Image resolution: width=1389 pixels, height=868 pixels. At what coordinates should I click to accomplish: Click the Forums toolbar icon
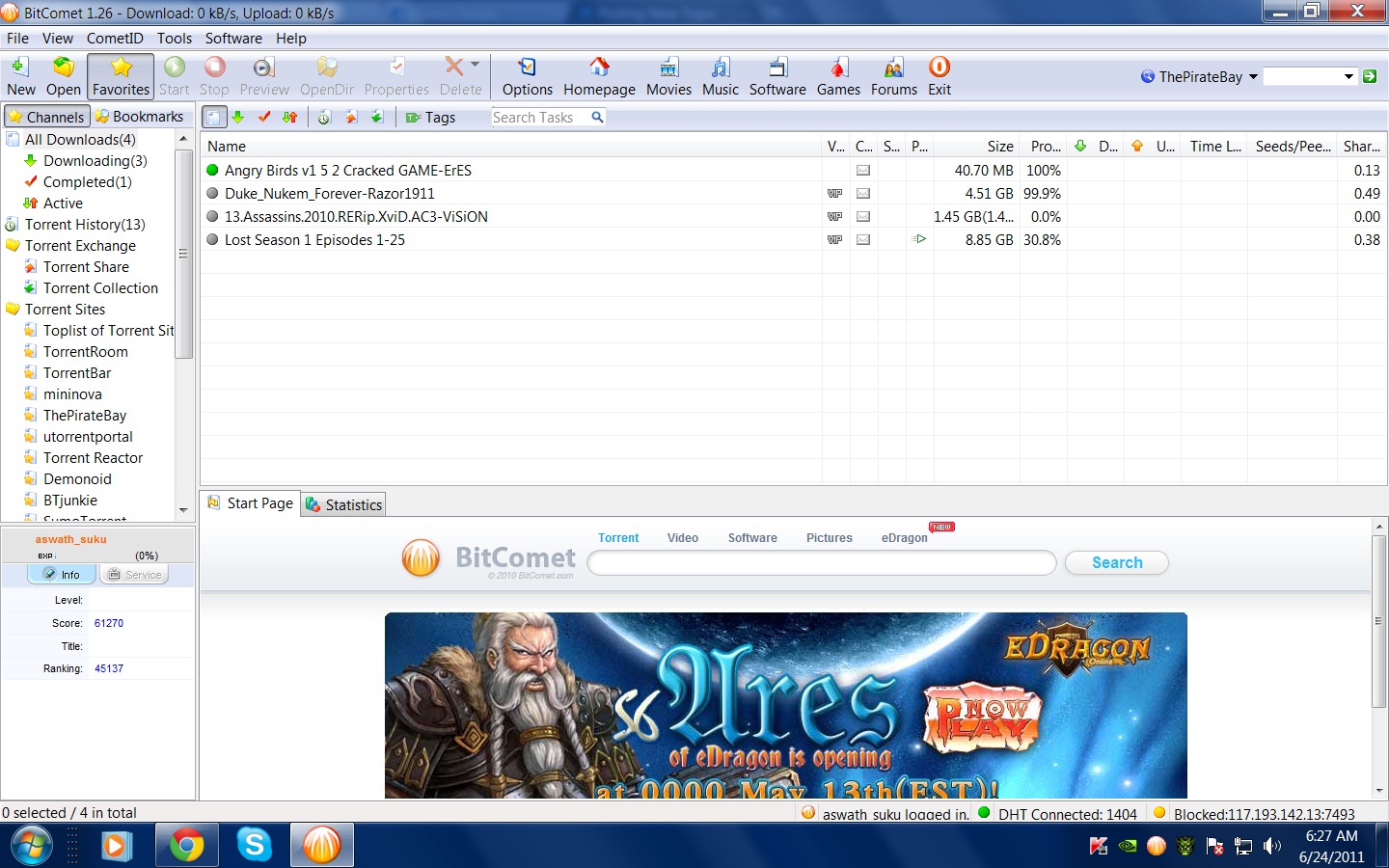pos(893,76)
